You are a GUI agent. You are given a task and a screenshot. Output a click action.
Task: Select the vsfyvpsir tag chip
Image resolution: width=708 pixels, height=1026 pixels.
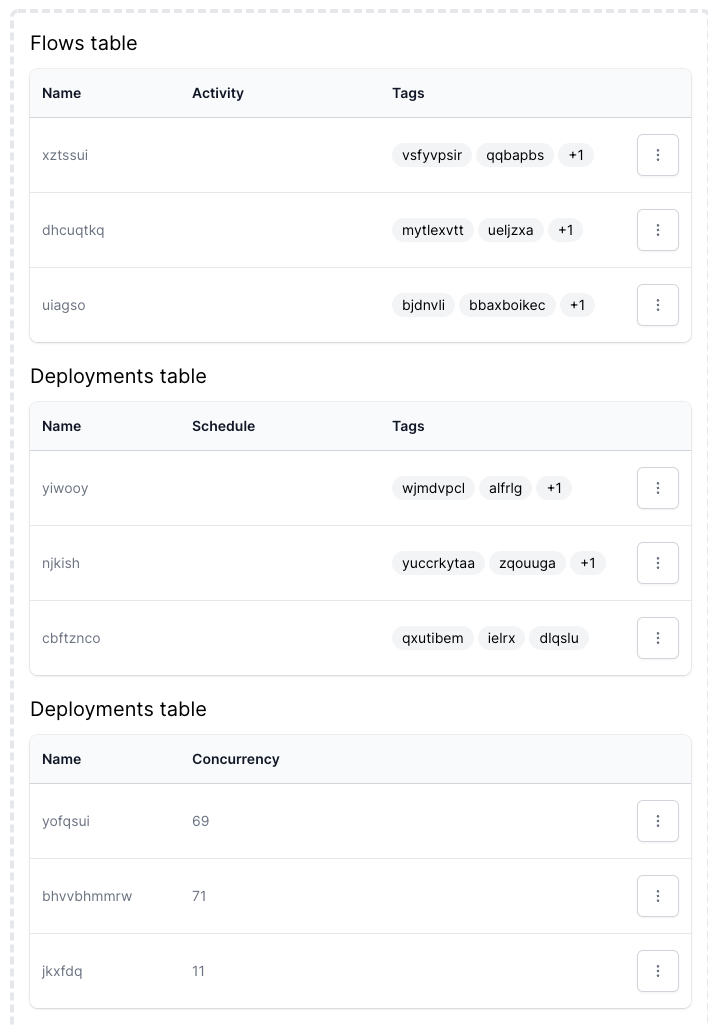[x=431, y=155]
